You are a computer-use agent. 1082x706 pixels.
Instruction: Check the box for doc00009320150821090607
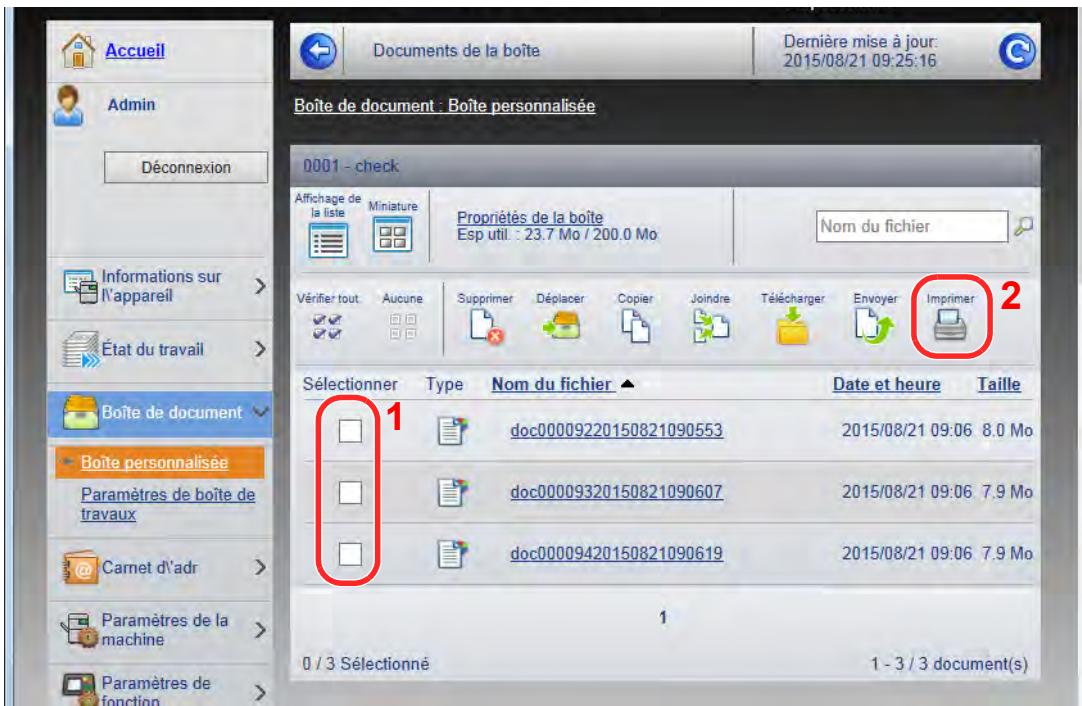[350, 493]
